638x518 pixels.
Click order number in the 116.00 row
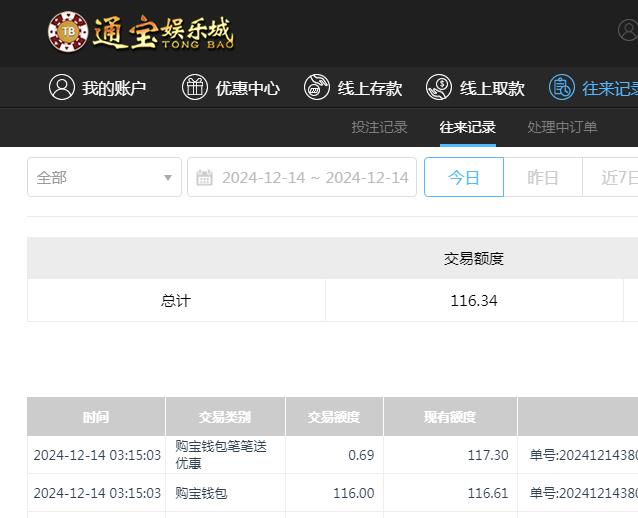(x=583, y=493)
